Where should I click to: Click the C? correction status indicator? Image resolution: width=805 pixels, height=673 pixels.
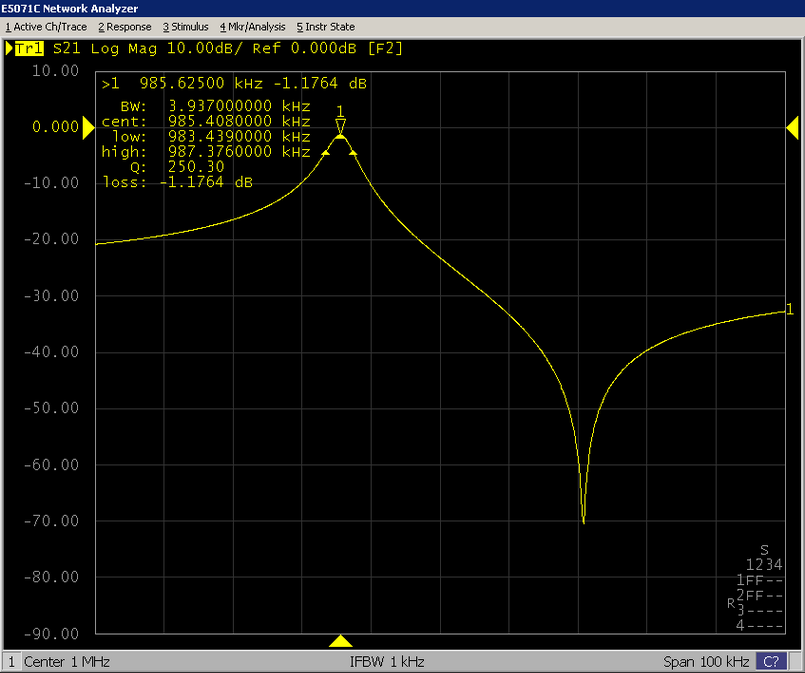[771, 662]
